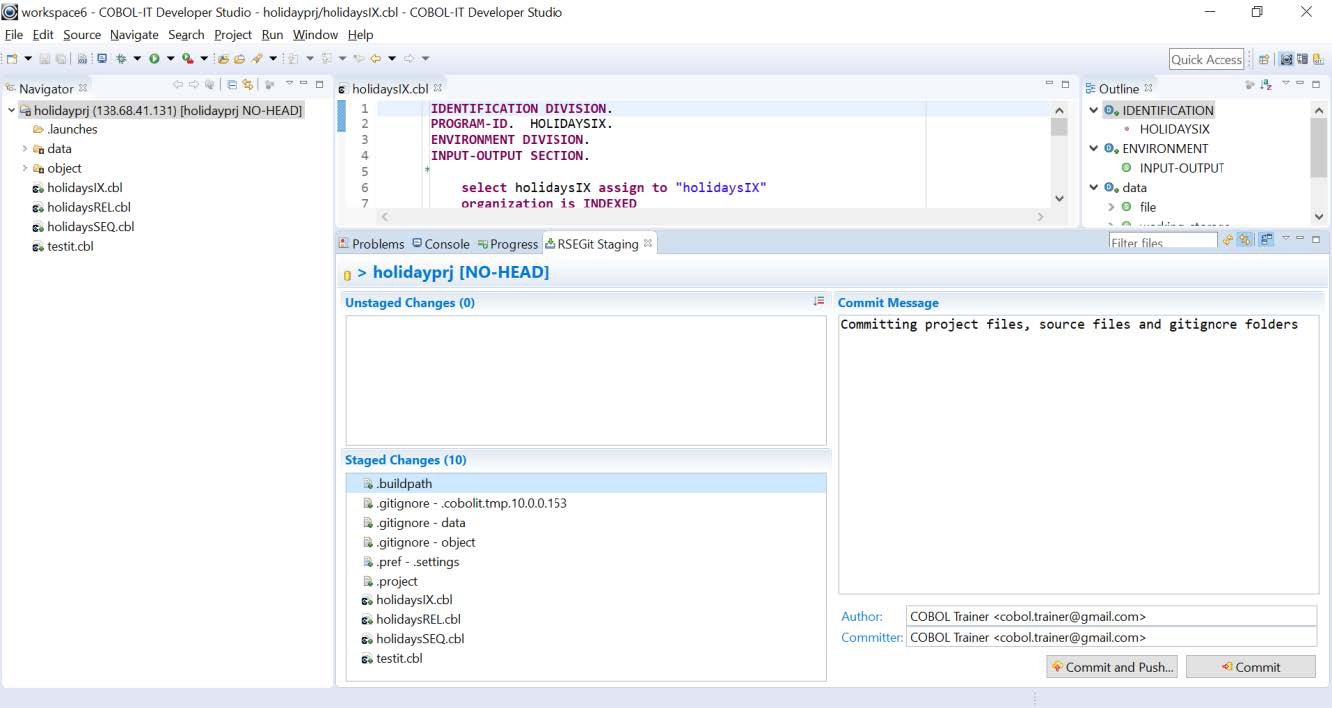Navigate back using the yellow back arrow icon
The image size is (1332, 708).
[x=377, y=59]
